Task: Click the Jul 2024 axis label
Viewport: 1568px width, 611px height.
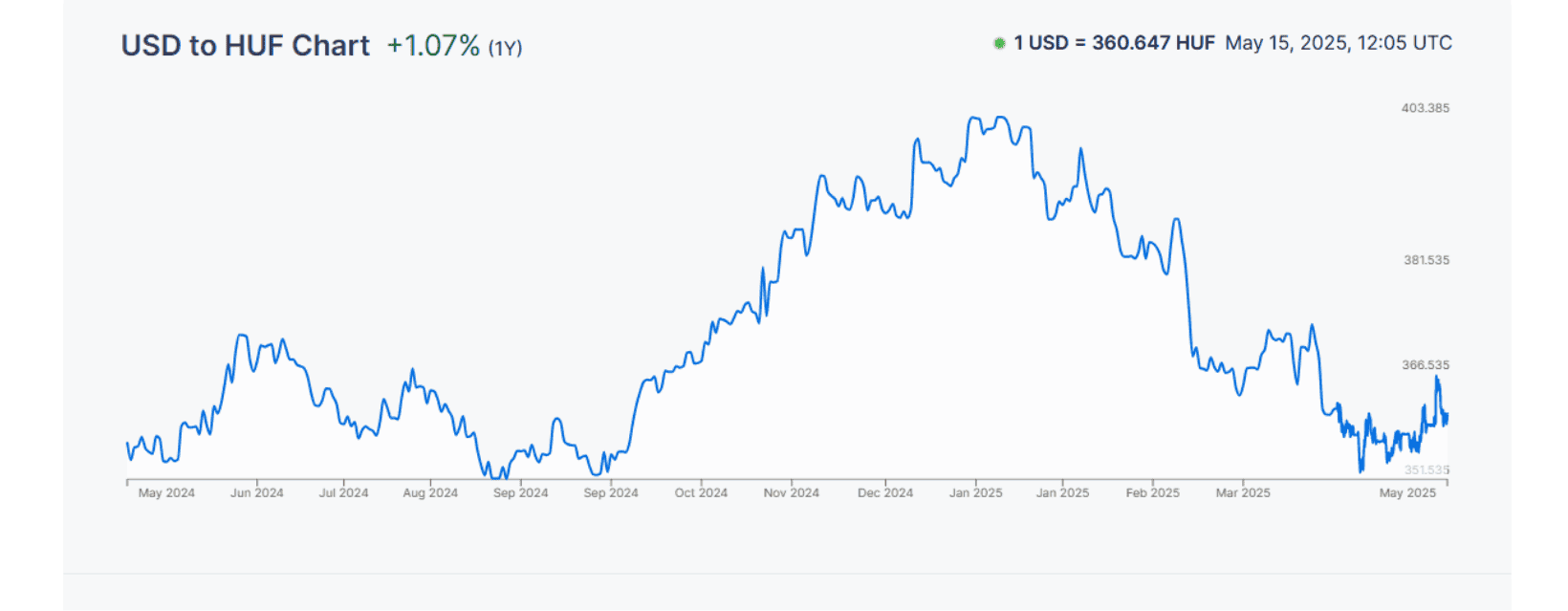Action: click(344, 493)
